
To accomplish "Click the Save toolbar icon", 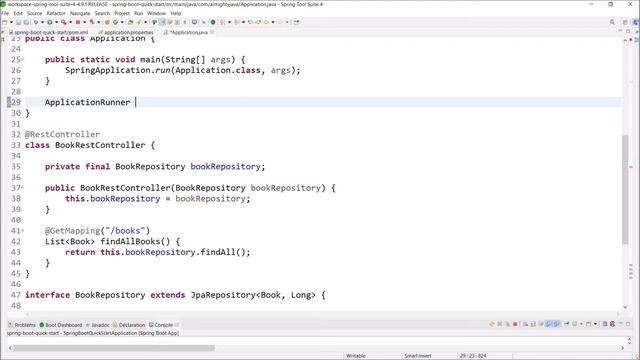I will coord(18,22).
